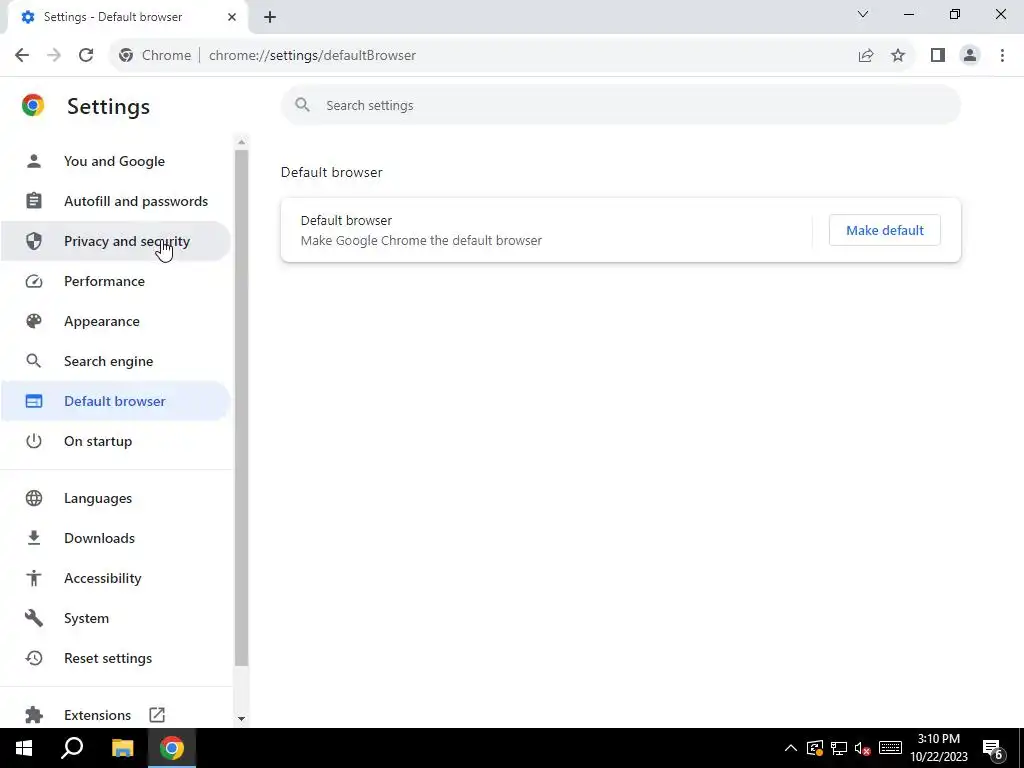Open a new tab with the plus button
Screen dimensions: 1024x768
pyautogui.click(x=270, y=17)
